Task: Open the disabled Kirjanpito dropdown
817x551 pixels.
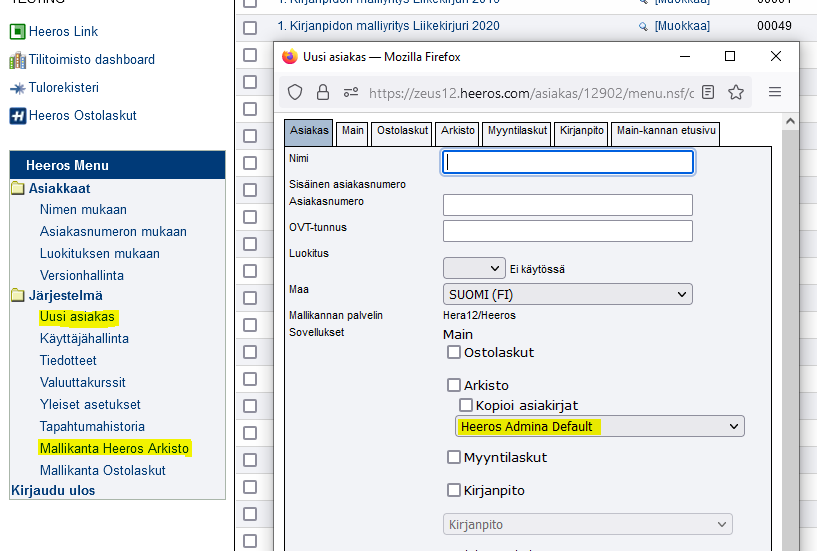Action: pos(588,524)
